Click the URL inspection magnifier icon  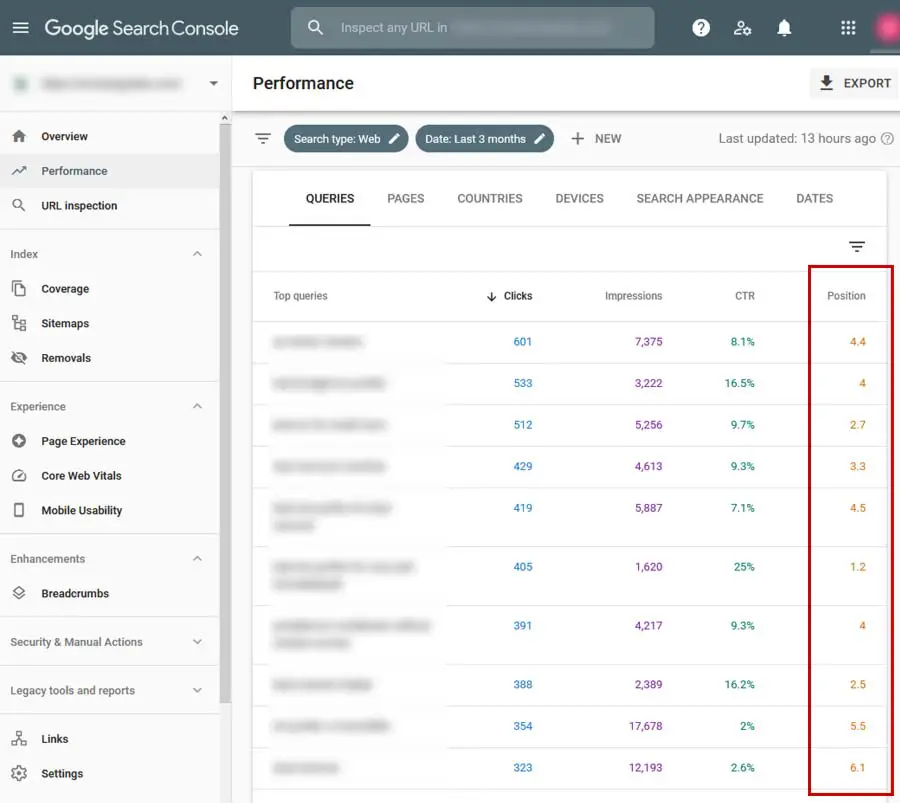(x=19, y=205)
